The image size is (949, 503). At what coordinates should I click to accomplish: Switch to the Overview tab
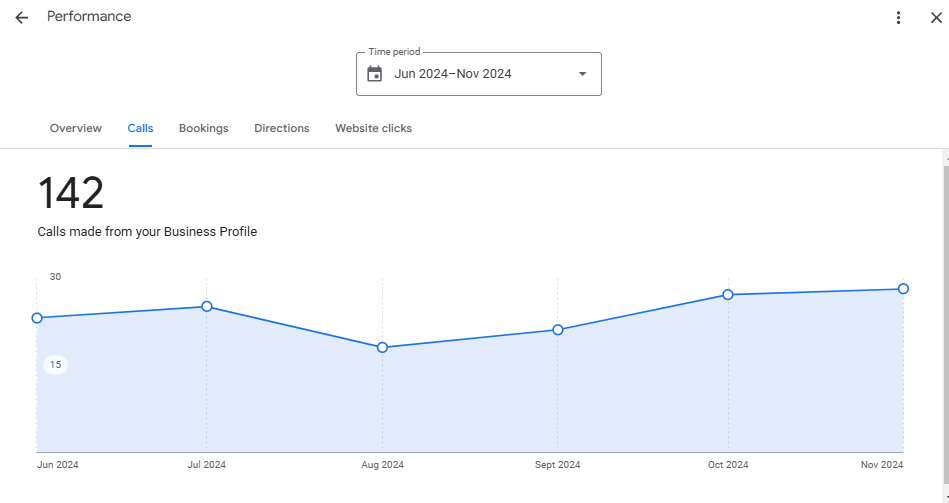pyautogui.click(x=76, y=128)
